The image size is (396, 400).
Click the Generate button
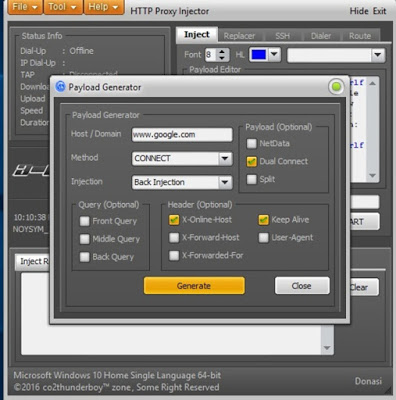[x=194, y=286]
